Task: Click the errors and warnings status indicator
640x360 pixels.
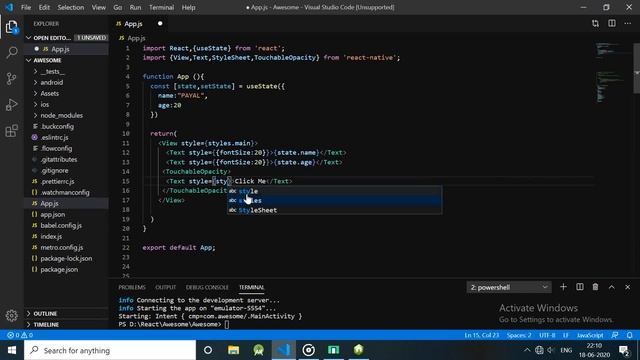Action: coord(20,335)
